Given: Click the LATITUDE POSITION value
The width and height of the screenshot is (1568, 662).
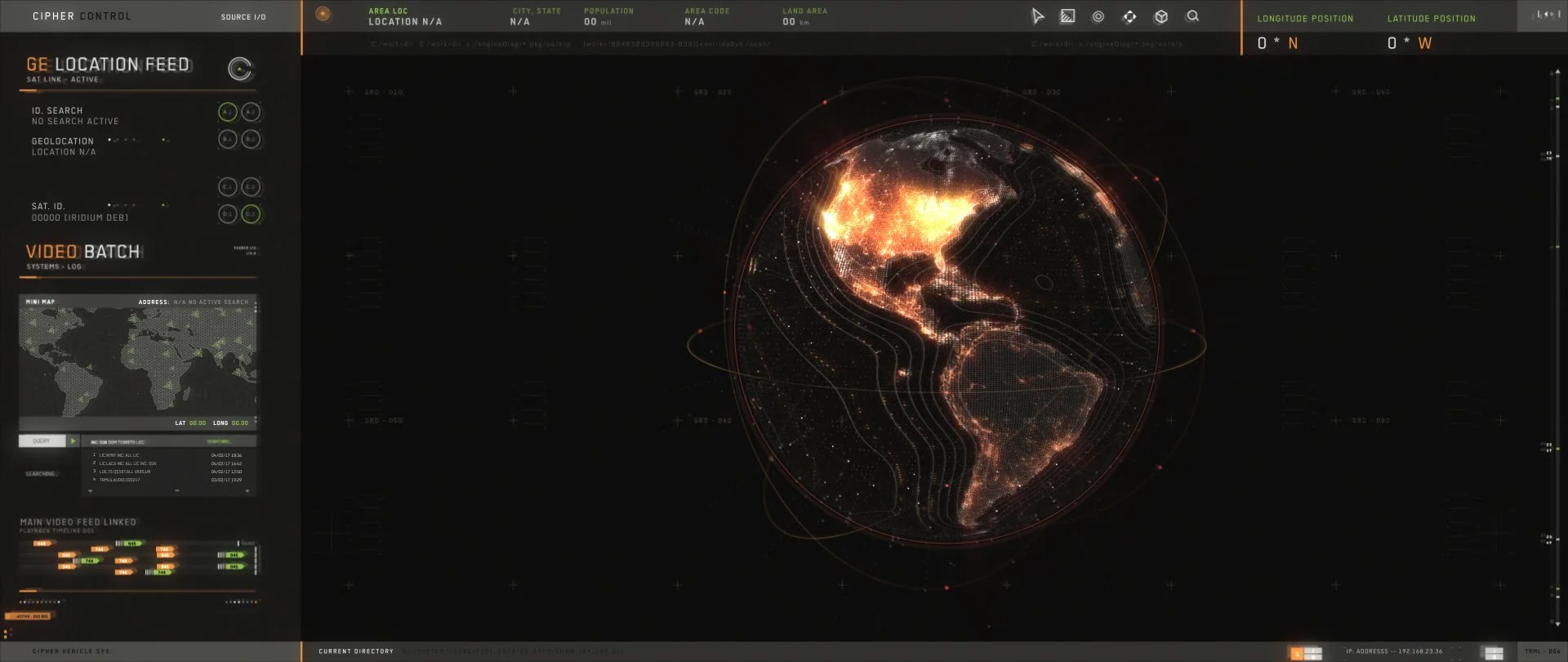Looking at the screenshot, I should (x=1409, y=43).
